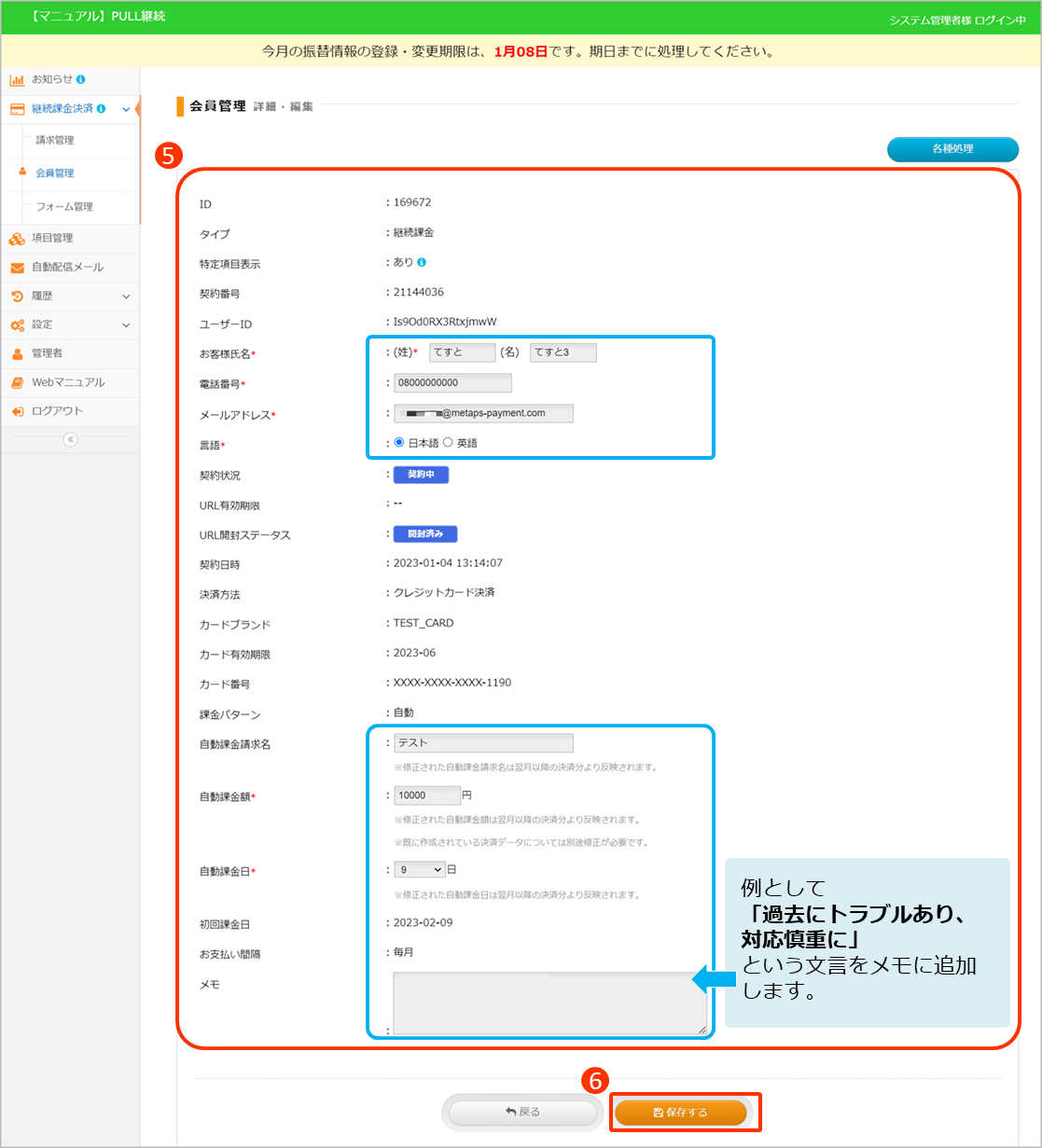Viewport: 1042px width, 1148px height.
Task: Expand the 履歴 sidebar menu
Action: 126,297
